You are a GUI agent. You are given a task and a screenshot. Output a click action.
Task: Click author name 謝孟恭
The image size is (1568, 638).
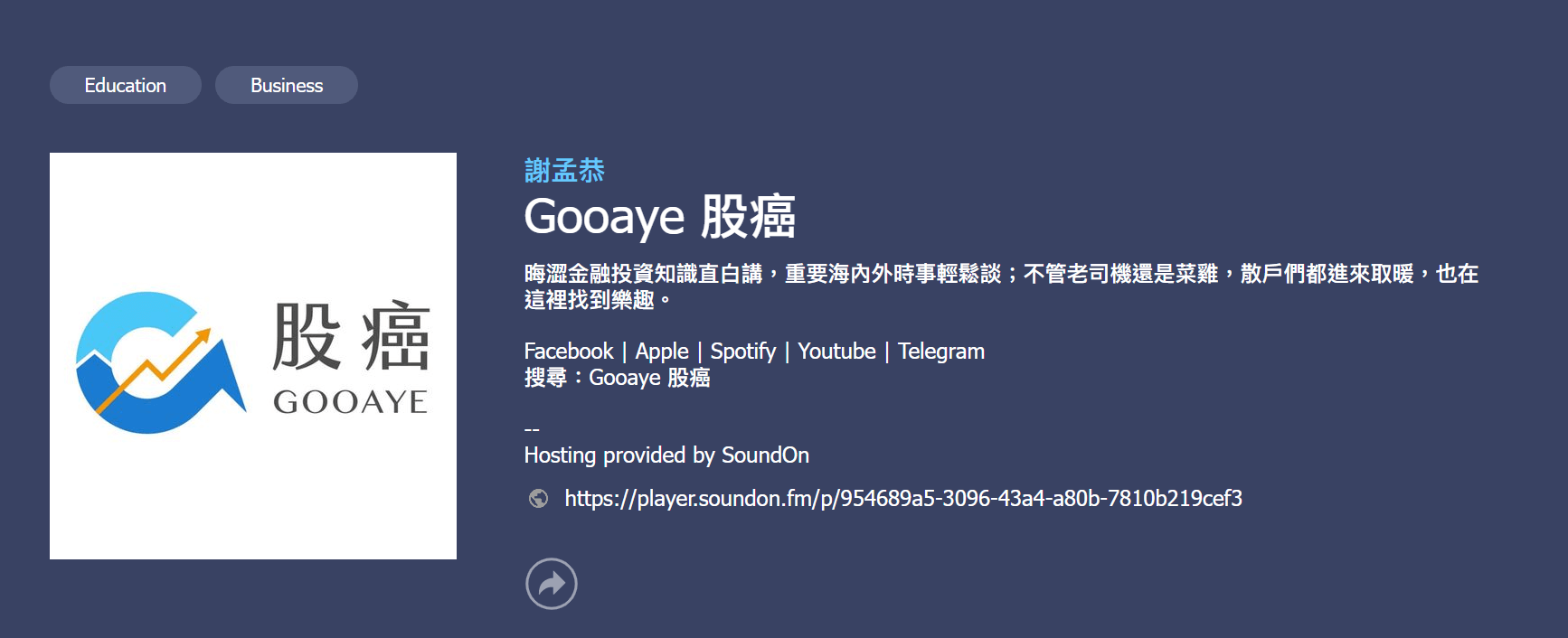tap(564, 170)
